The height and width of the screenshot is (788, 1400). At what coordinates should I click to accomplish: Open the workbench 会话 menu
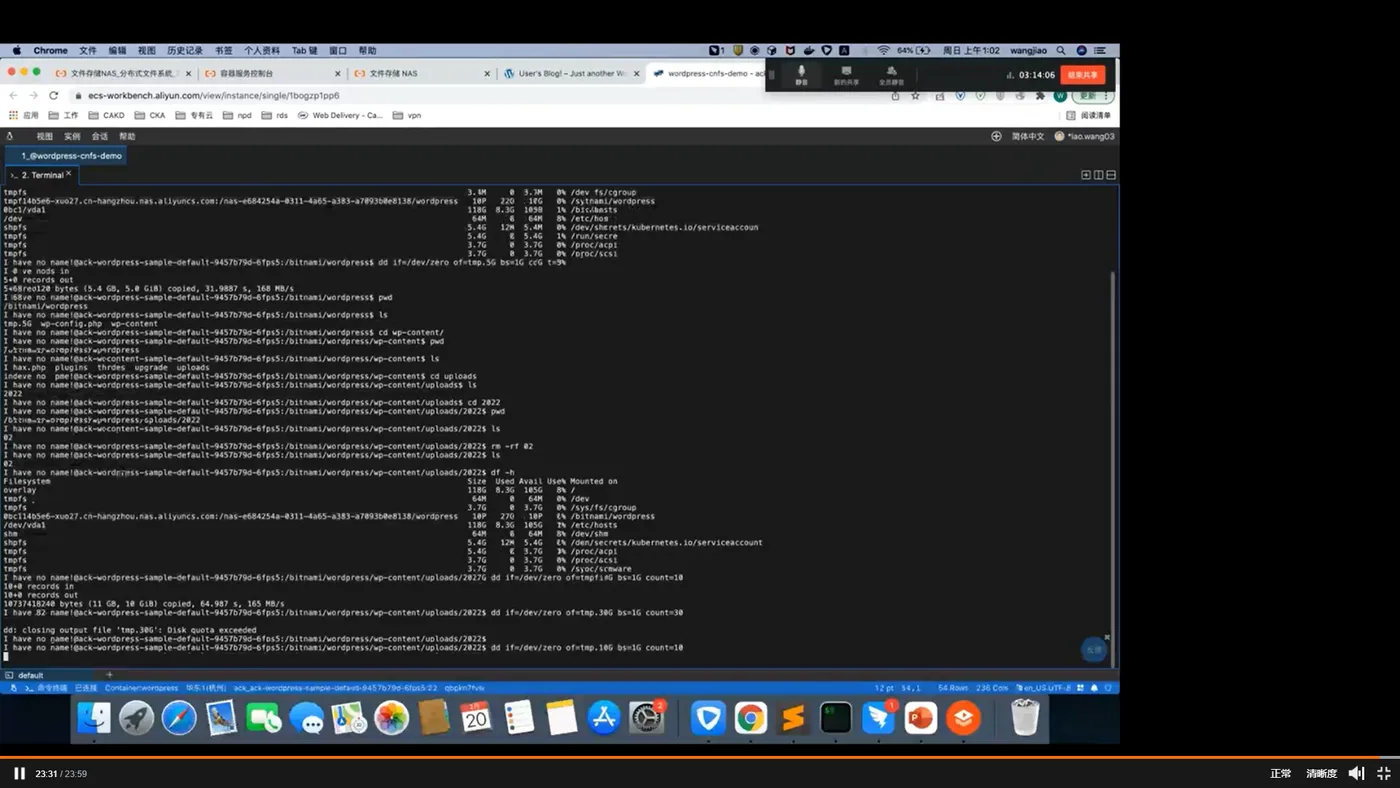[100, 136]
